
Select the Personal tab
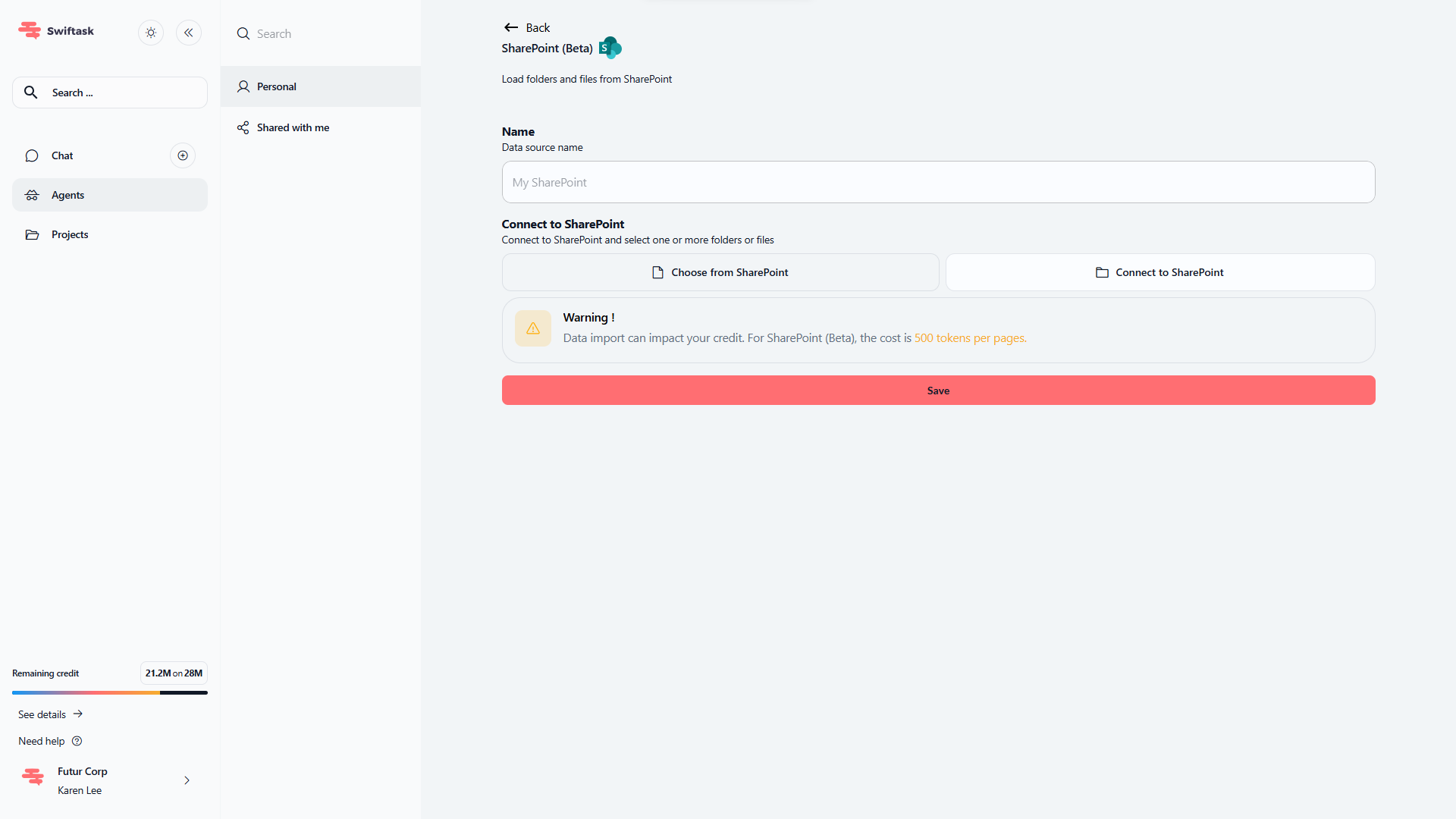(321, 86)
